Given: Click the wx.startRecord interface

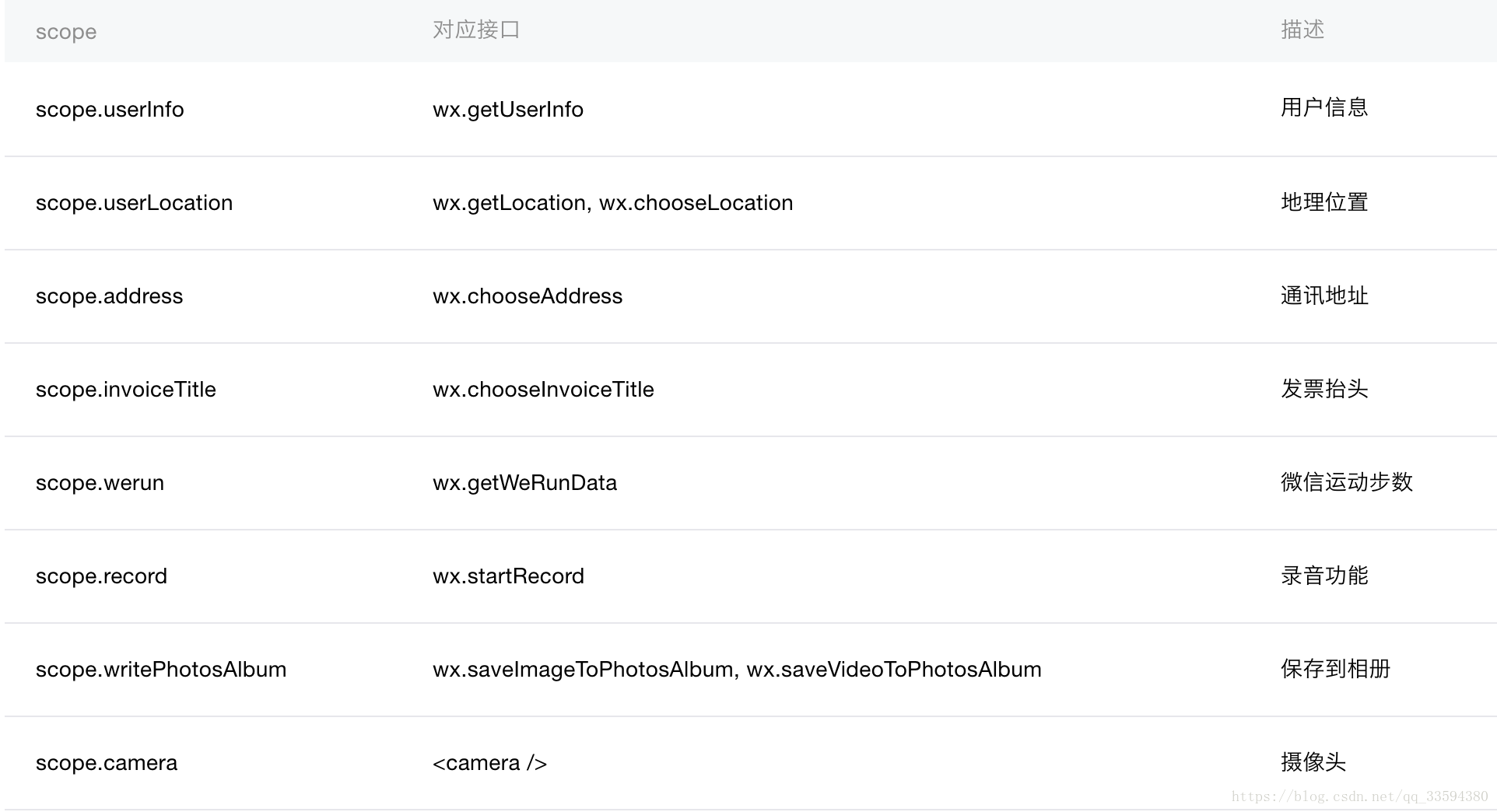Looking at the screenshot, I should point(508,576).
